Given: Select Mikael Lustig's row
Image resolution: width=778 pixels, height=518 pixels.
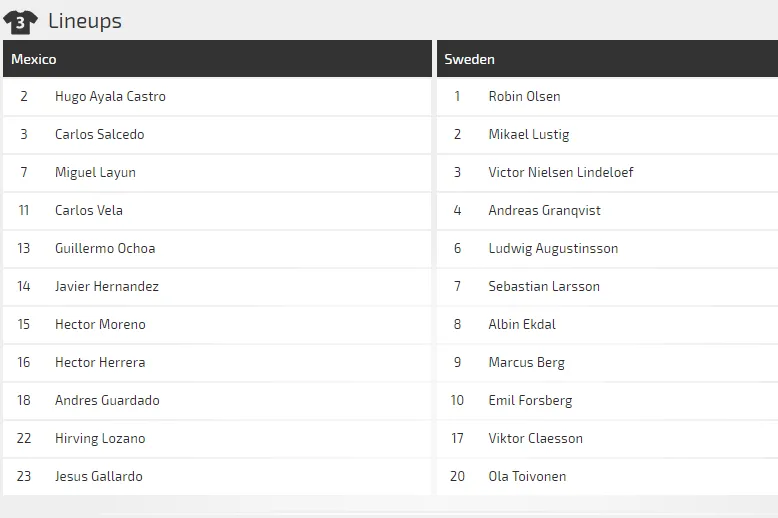Looking at the screenshot, I should [x=528, y=135].
